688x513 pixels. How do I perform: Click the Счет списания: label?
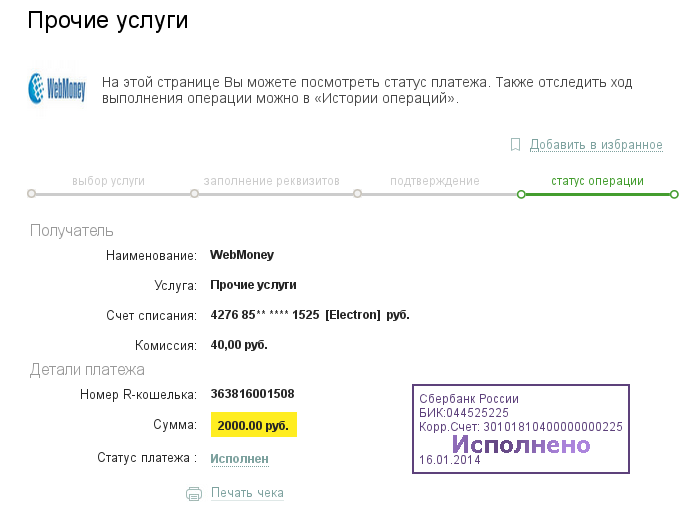point(151,316)
